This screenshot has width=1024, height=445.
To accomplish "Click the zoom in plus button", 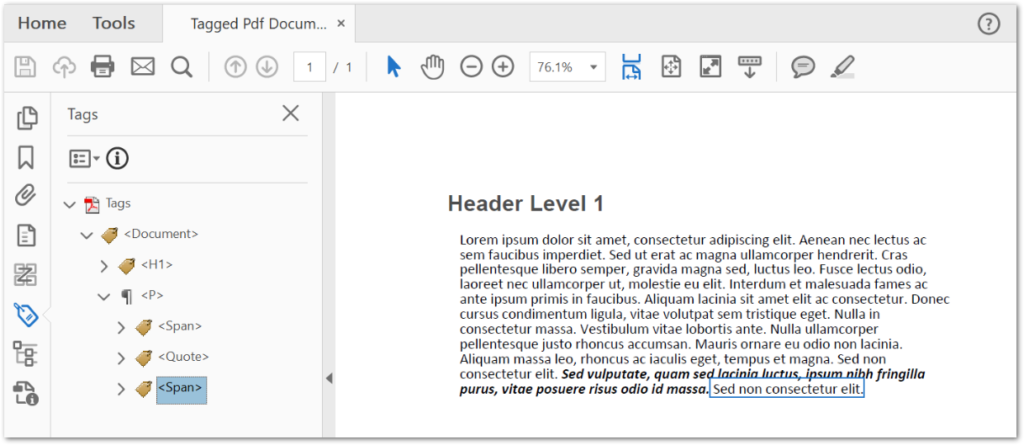I will (x=502, y=67).
